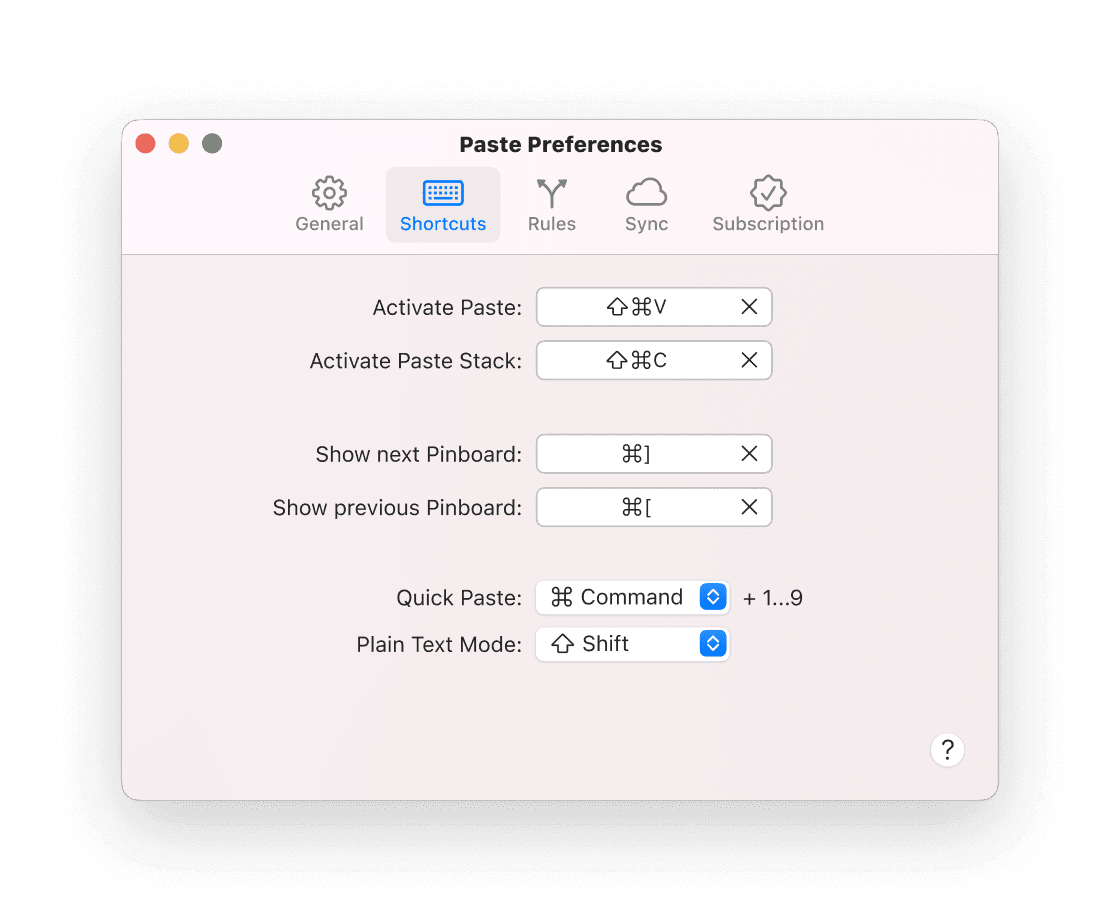Switch to the Sync tab label
Viewport: 1120px width, 920px height.
pyautogui.click(x=646, y=224)
